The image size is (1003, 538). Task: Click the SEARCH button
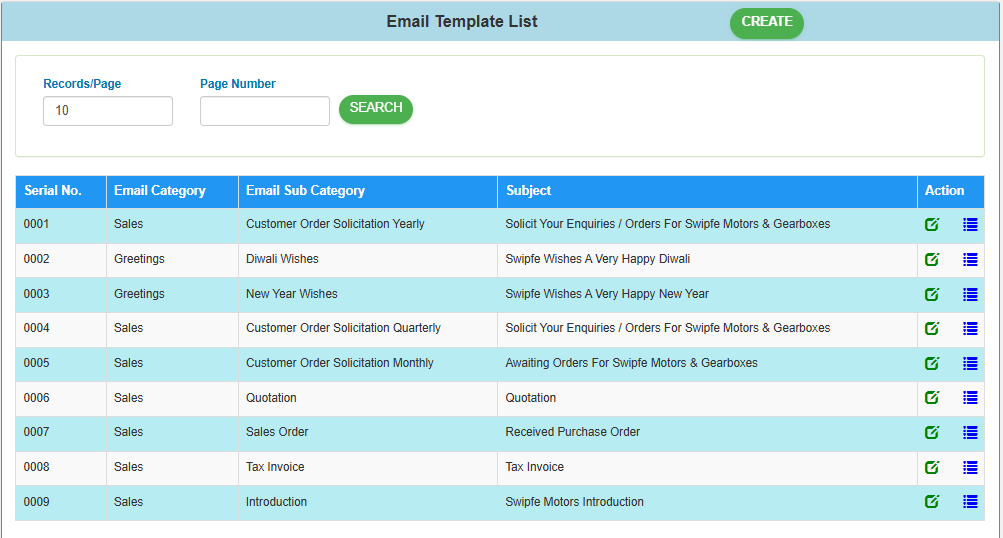click(376, 109)
